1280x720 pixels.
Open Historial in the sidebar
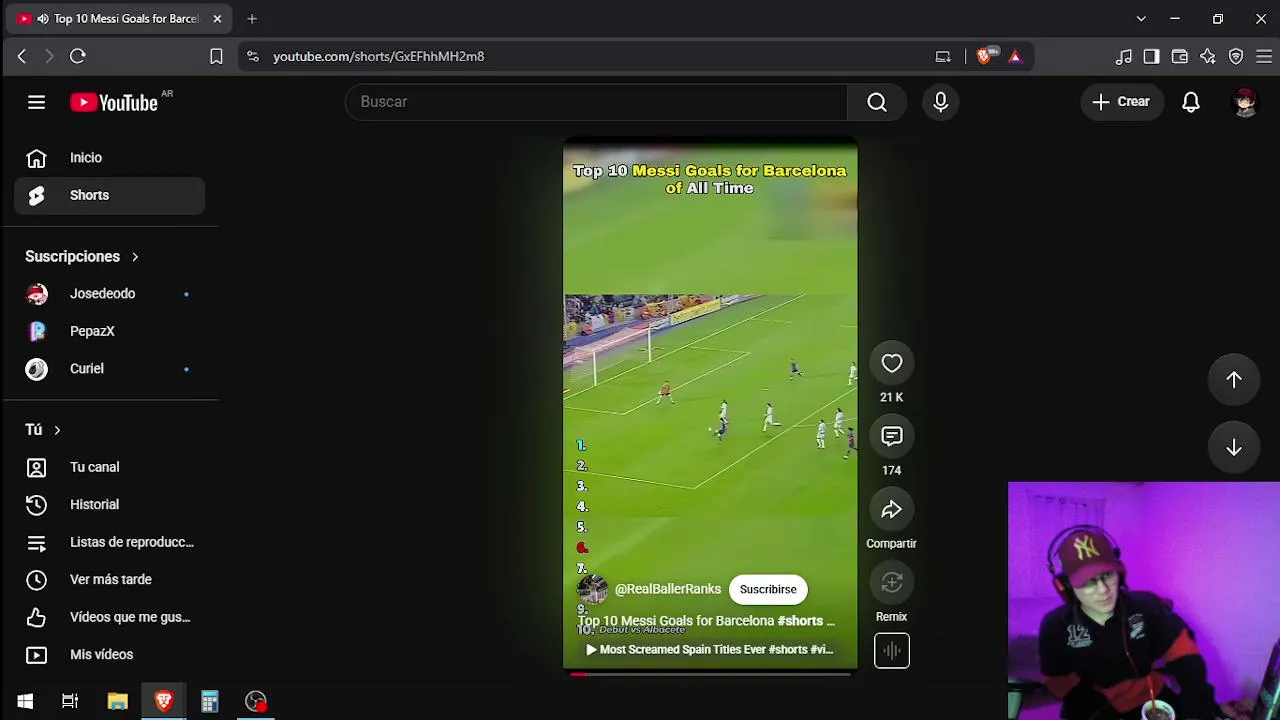click(x=110, y=505)
